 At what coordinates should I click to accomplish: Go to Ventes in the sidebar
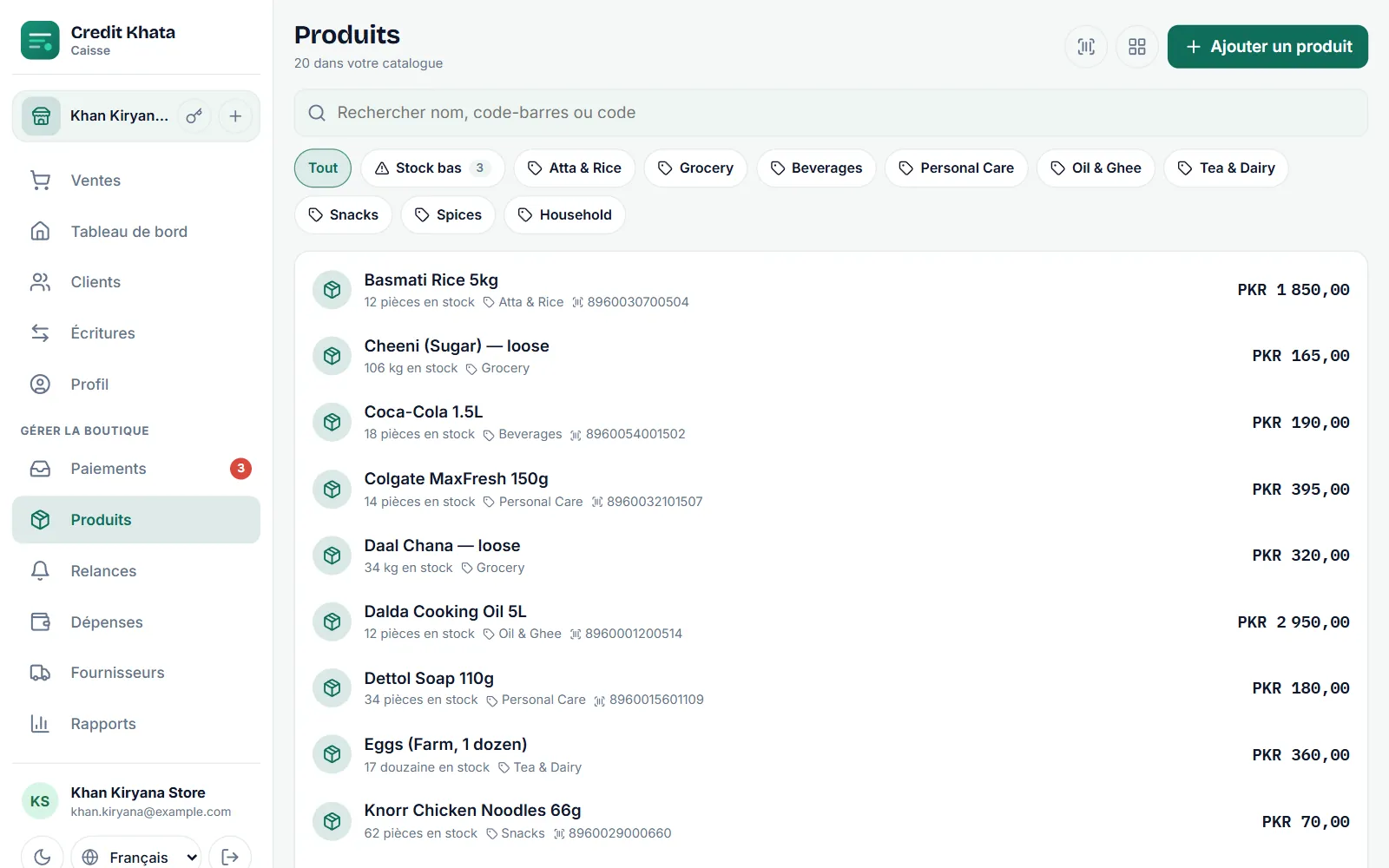coord(136,181)
